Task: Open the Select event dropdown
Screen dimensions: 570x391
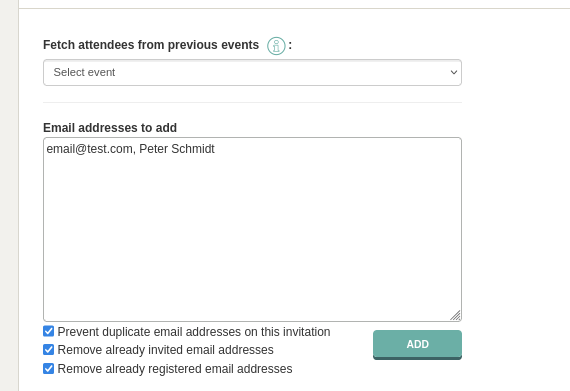Action: [x=252, y=73]
